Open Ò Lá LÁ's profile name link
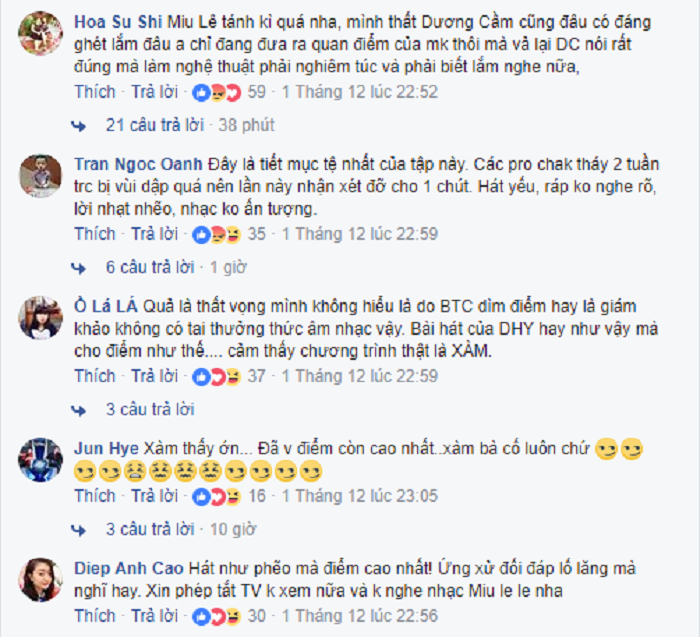Screen dimensions: 700x637 (106, 307)
